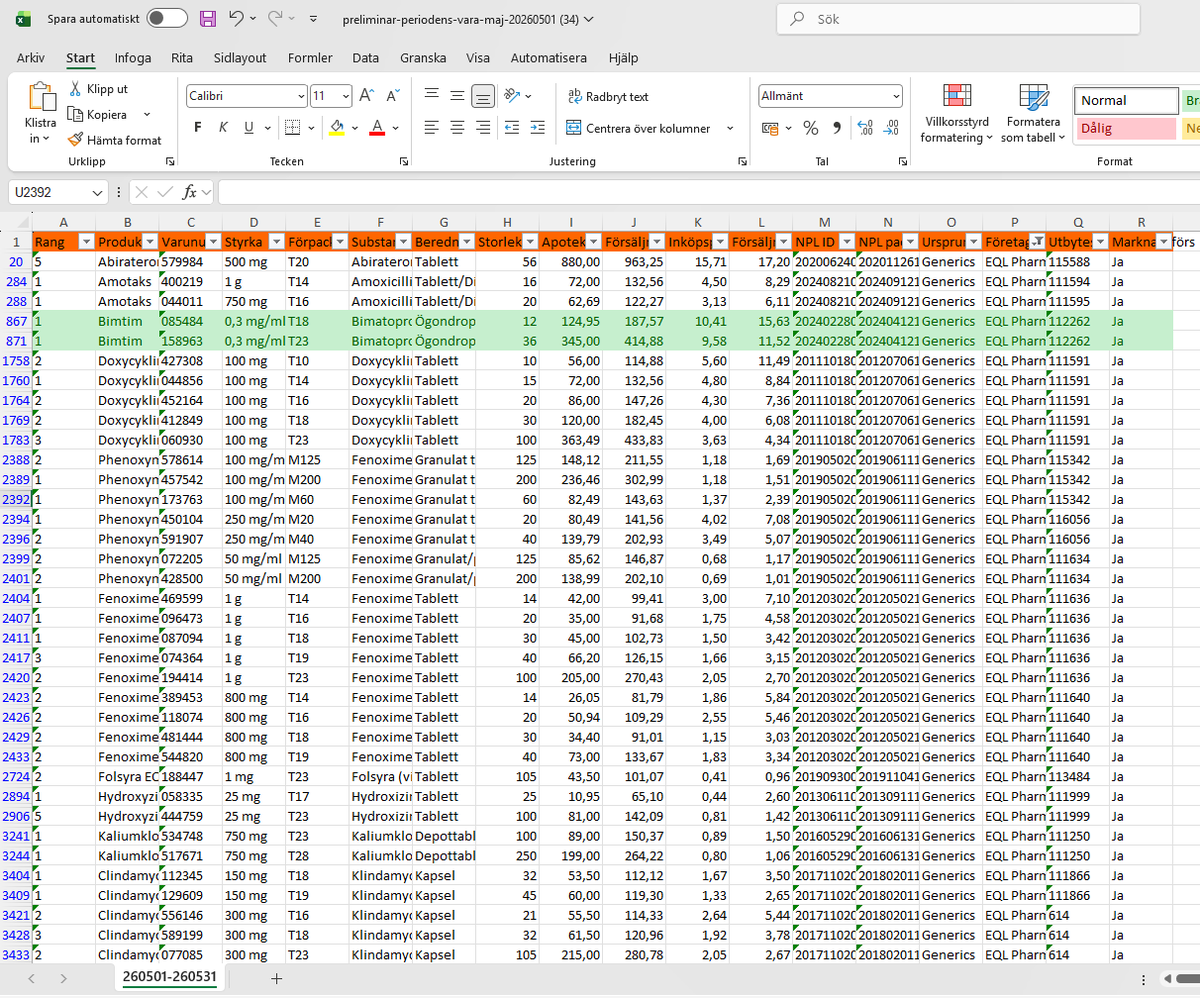The height and width of the screenshot is (998, 1200).
Task: Open Tecken font settings dialog launcher
Action: 404,162
